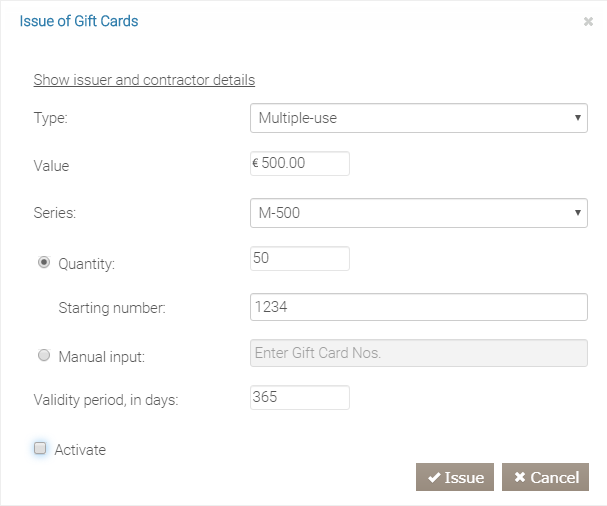The image size is (607, 506).
Task: Click the Quantity field containing 50
Action: pos(299,258)
